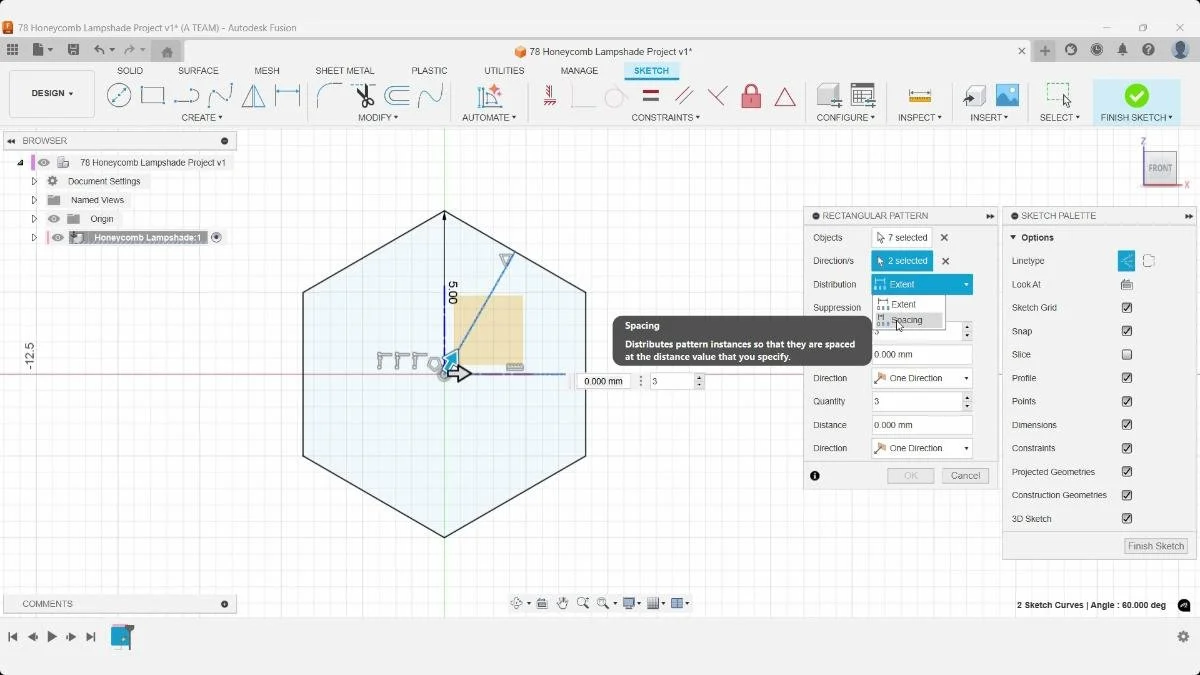Apply the Perpendicular constraint
This screenshot has width=1200, height=675.
(717, 96)
